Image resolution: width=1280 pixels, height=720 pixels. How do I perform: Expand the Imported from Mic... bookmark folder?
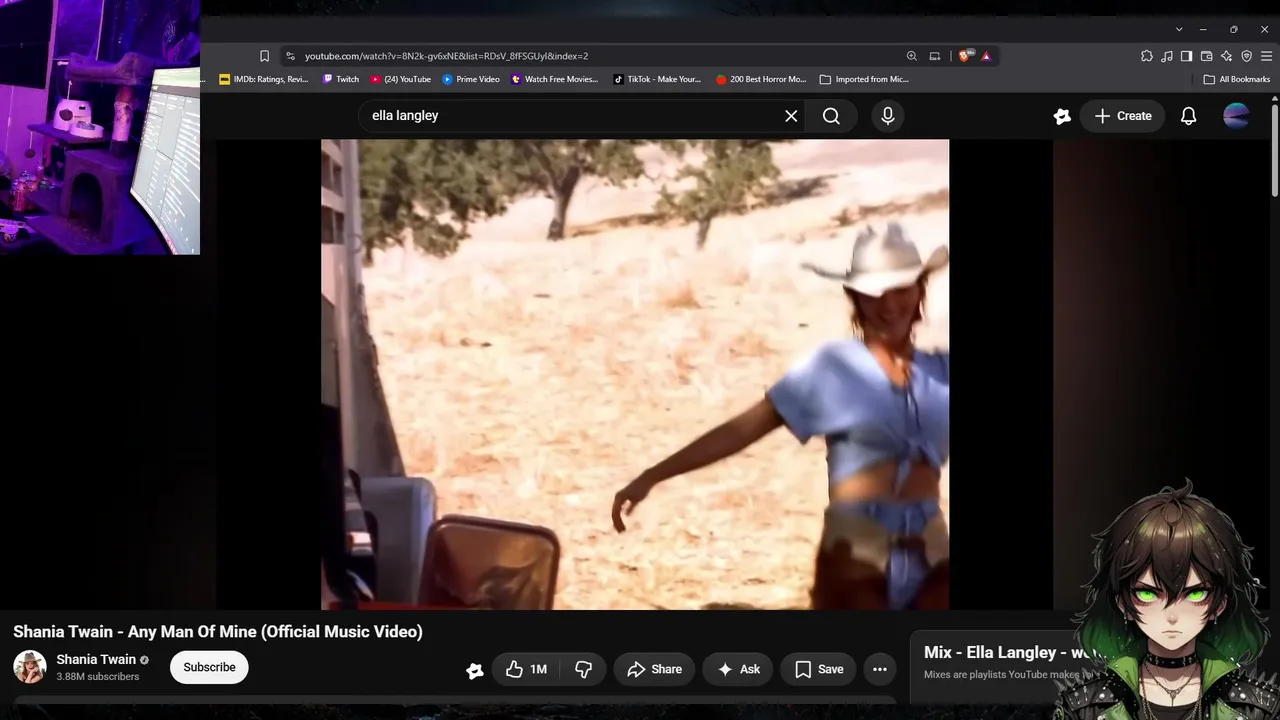[864, 79]
